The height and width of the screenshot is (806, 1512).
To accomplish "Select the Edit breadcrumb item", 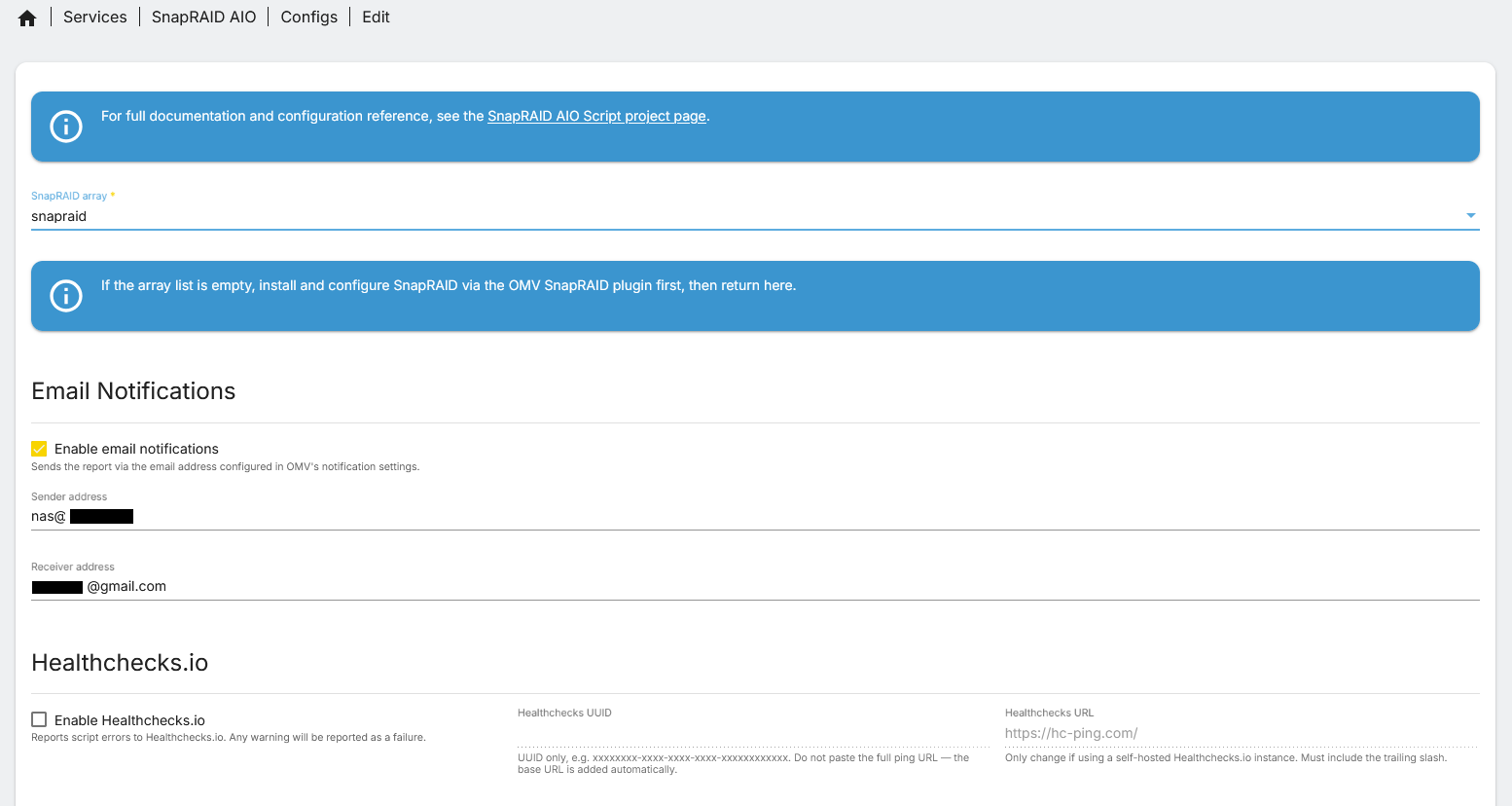I will pyautogui.click(x=376, y=17).
